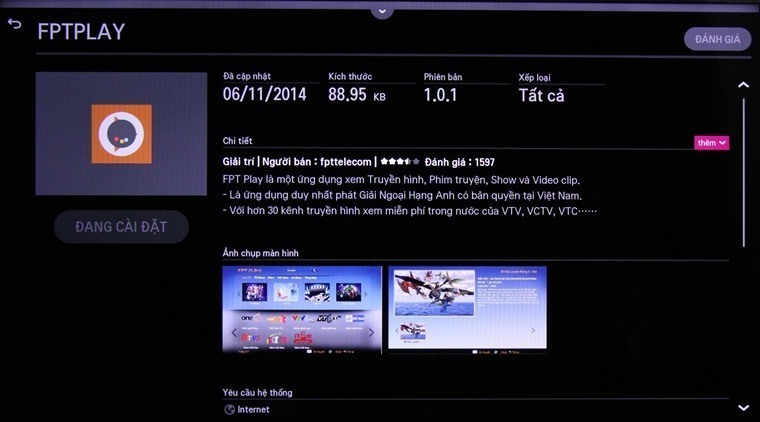
Task: Click left arrow inside first screenshot
Action: [234, 332]
